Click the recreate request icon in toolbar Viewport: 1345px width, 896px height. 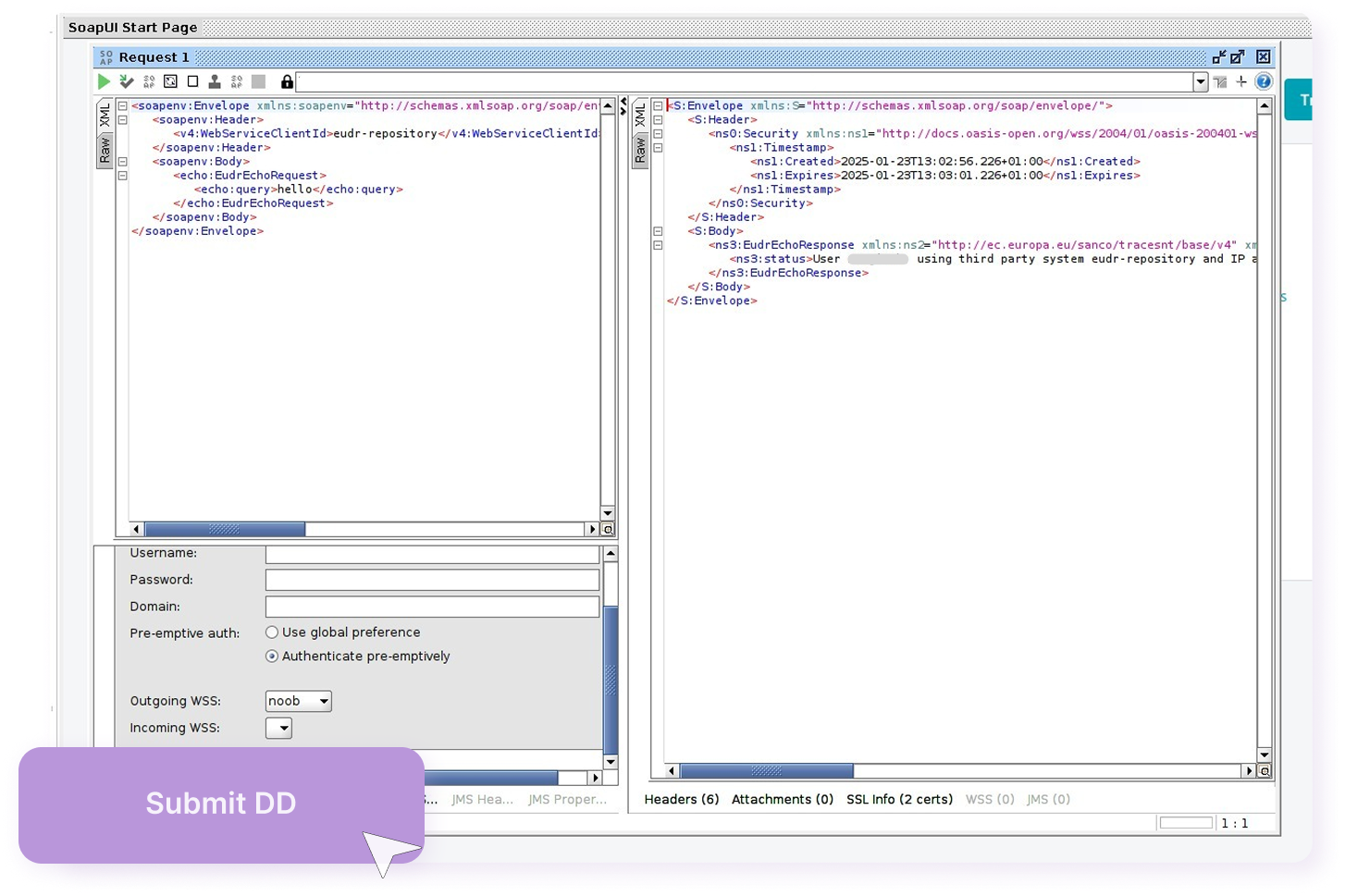(x=170, y=81)
